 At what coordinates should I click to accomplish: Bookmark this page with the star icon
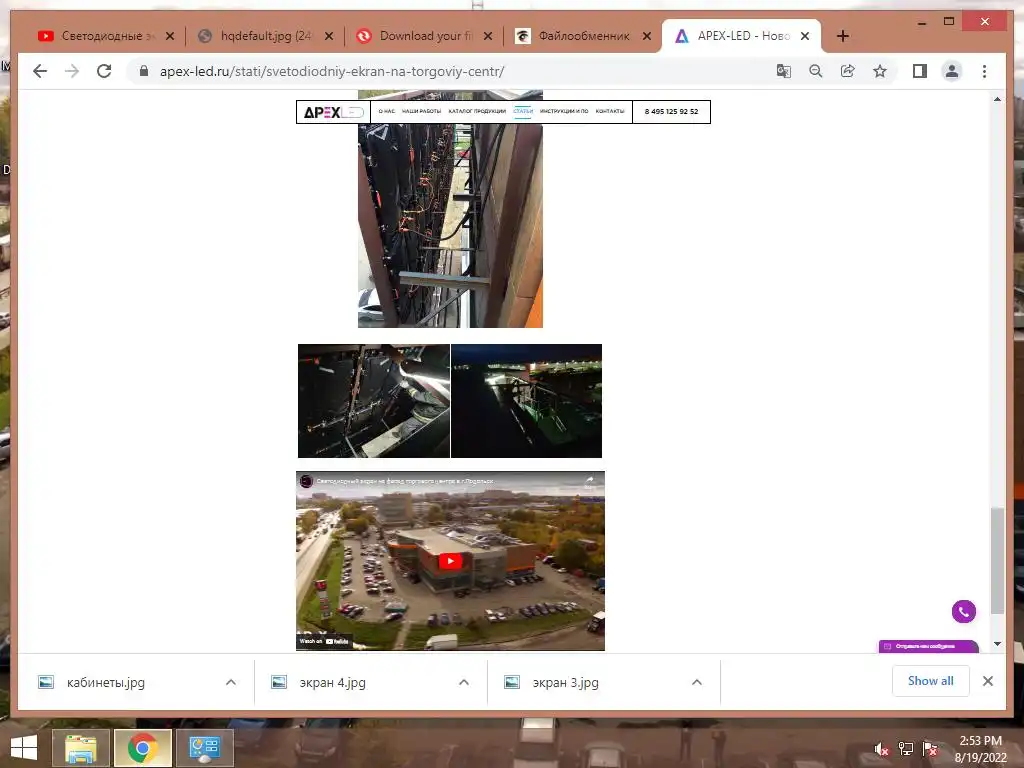click(880, 71)
